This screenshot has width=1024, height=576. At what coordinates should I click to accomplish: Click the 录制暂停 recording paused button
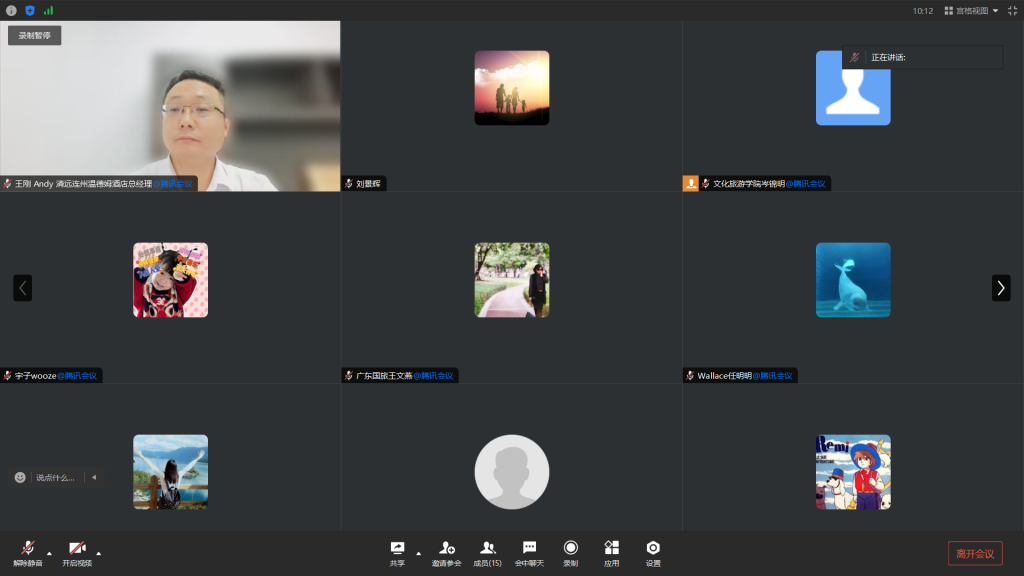point(35,35)
